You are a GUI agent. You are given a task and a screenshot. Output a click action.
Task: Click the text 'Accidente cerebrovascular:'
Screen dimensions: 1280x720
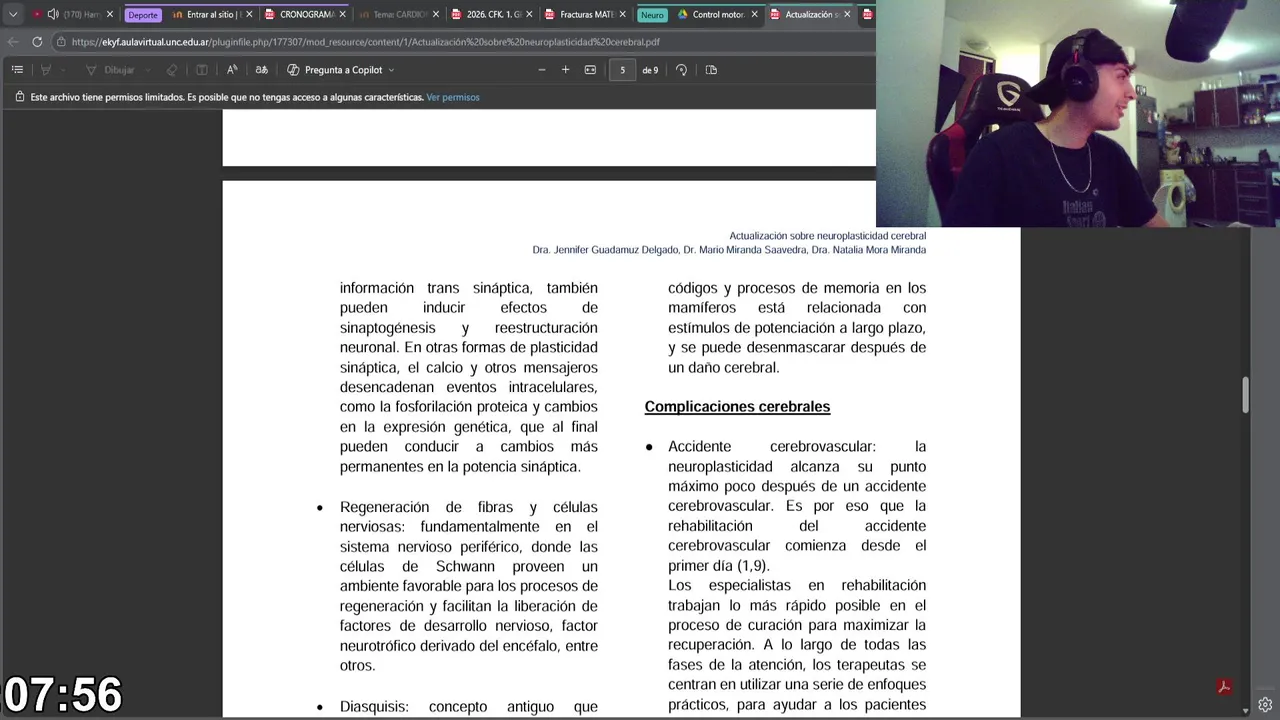point(772,447)
